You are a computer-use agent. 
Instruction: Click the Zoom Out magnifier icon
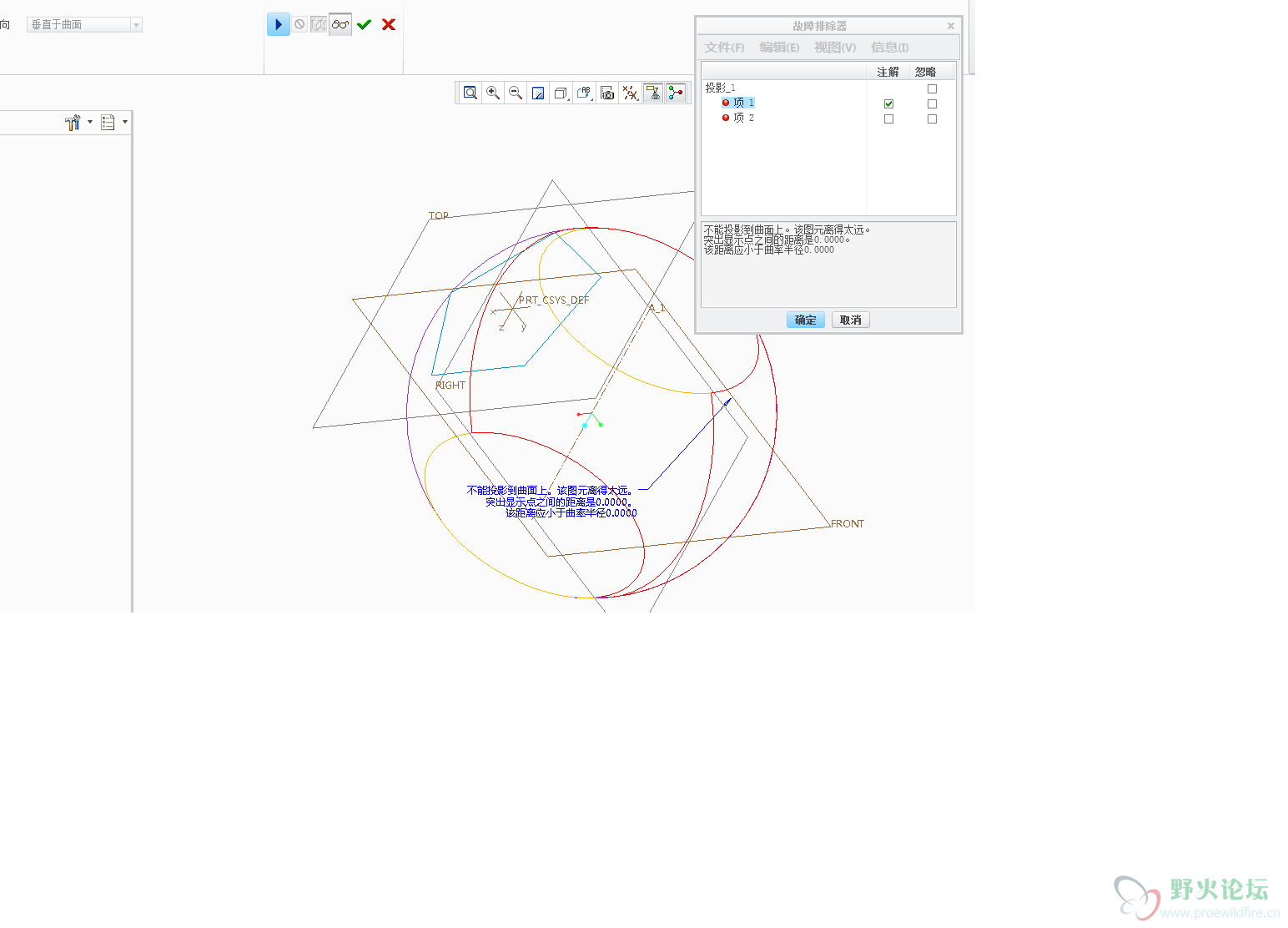pos(516,93)
